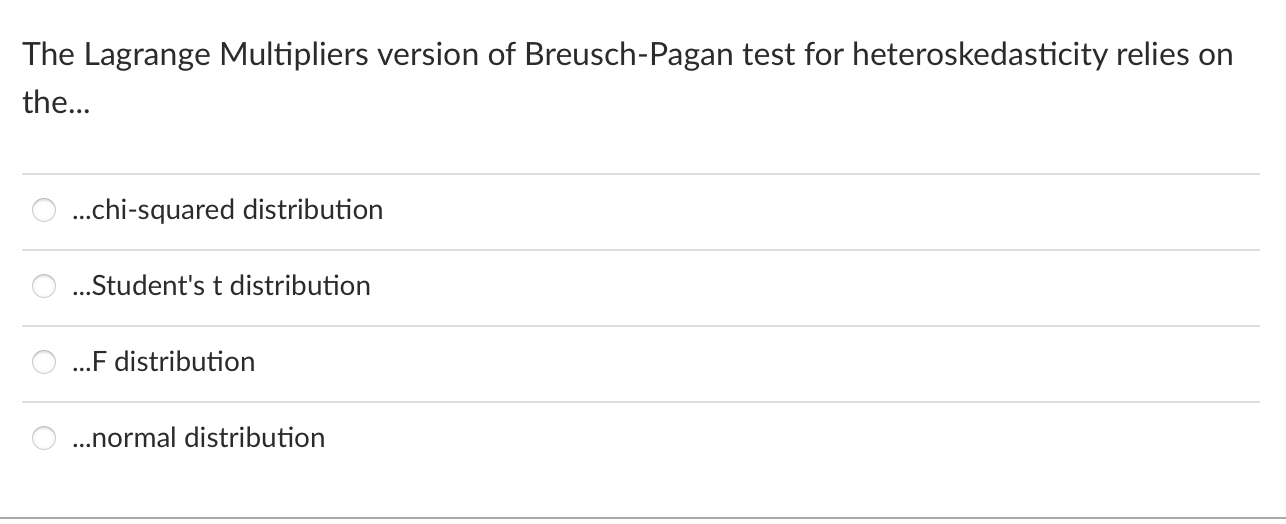Click the trailing 'the...' question line
The width and height of the screenshot is (1286, 524).
[x=56, y=102]
